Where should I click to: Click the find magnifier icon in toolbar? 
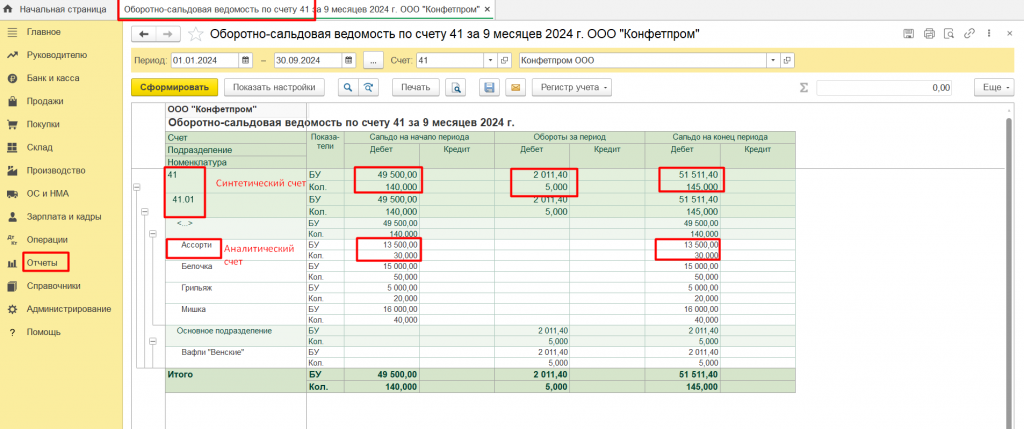[x=348, y=88]
